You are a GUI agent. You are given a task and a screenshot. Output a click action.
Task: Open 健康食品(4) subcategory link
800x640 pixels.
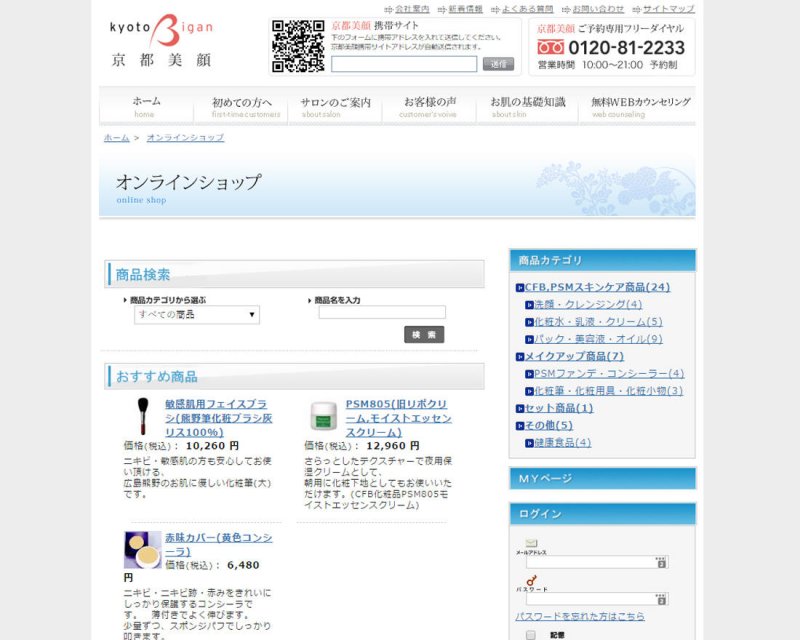563,442
